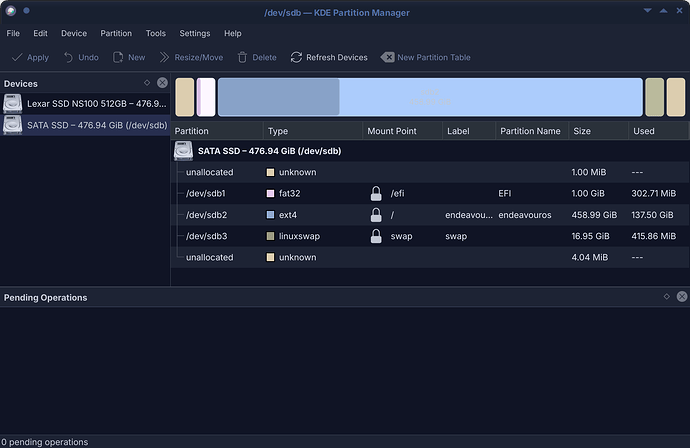The image size is (690, 448).
Task: Select Lexar SSD NS100 512GB device
Action: [x=85, y=103]
